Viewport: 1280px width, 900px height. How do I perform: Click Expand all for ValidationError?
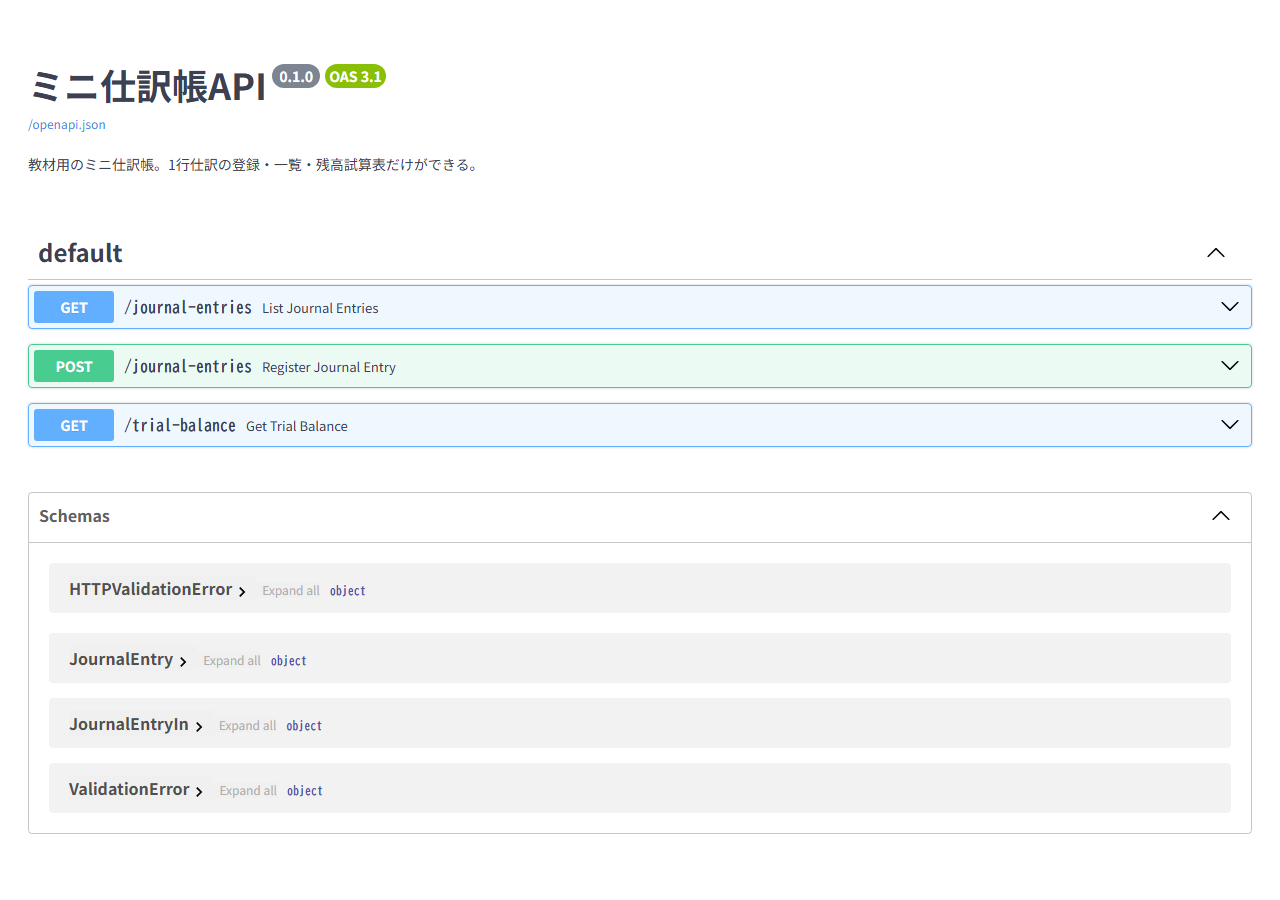coord(248,791)
